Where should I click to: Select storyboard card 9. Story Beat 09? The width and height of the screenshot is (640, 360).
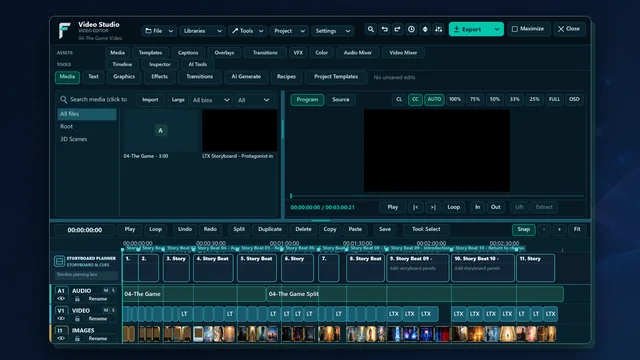[418, 268]
